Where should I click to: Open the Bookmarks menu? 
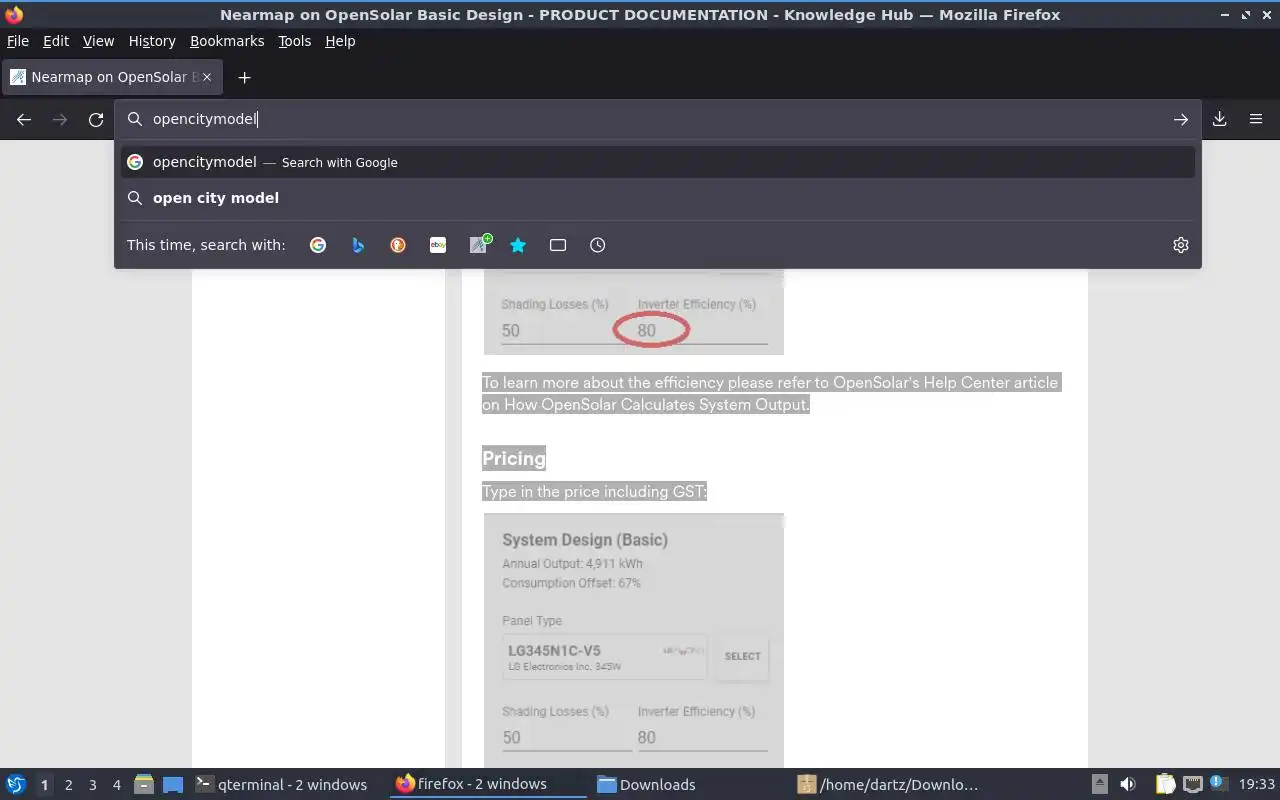[x=227, y=41]
